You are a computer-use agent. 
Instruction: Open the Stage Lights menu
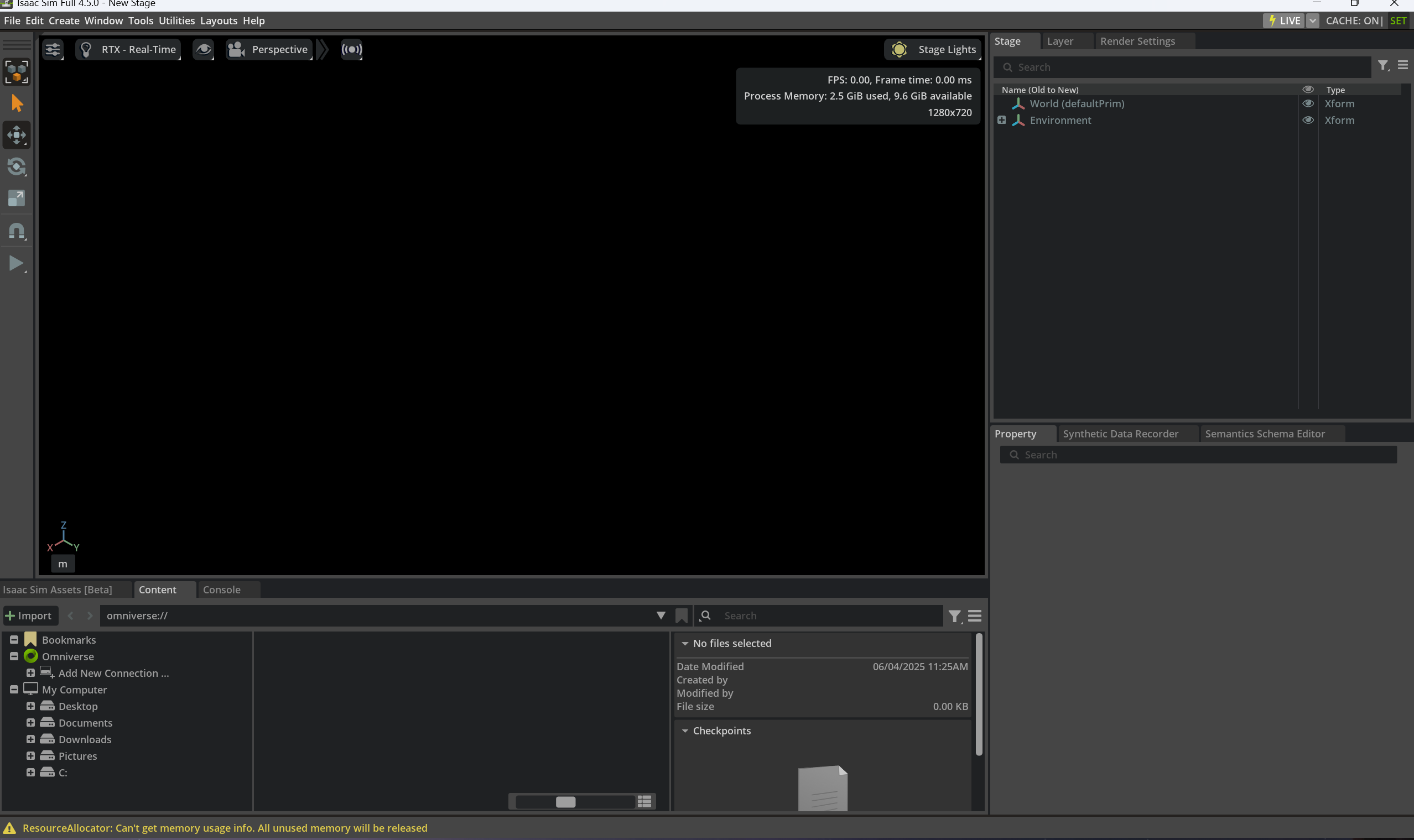pyautogui.click(x=932, y=49)
